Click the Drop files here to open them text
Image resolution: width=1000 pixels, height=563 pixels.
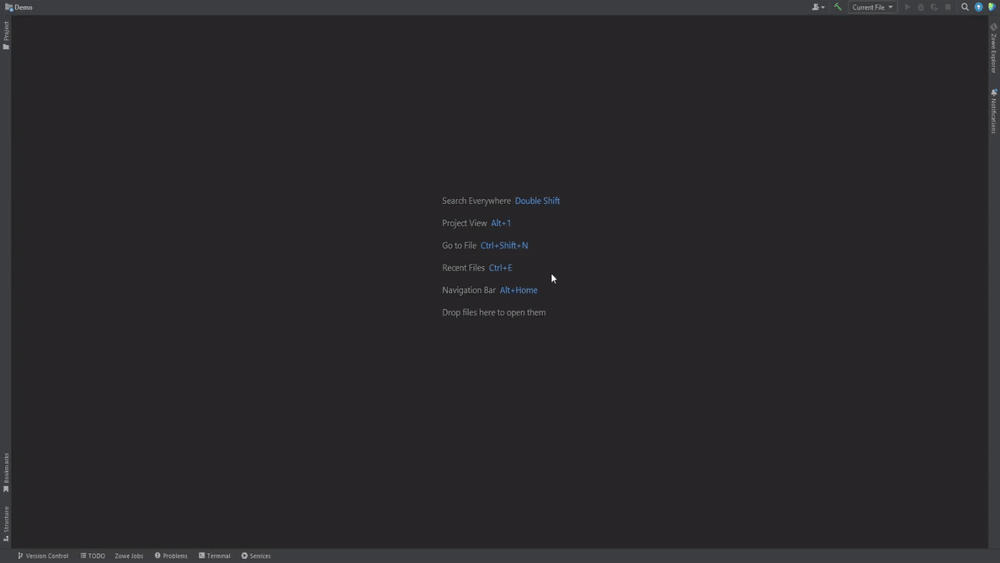(494, 312)
